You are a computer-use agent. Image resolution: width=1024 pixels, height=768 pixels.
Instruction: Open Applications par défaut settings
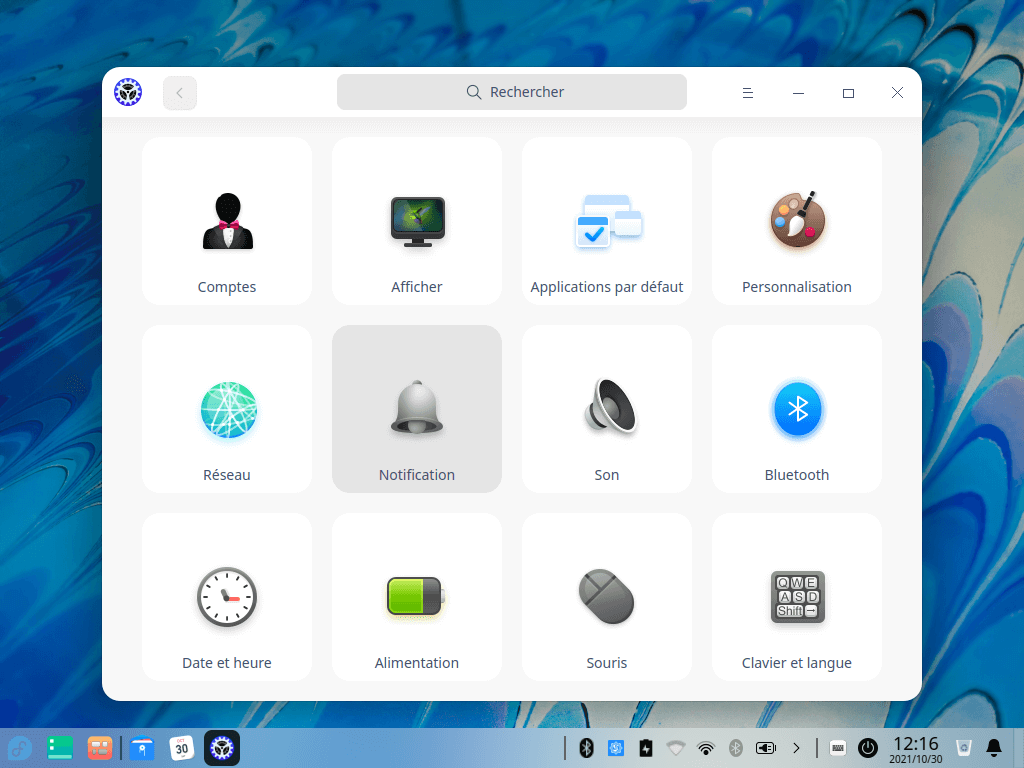click(x=607, y=221)
